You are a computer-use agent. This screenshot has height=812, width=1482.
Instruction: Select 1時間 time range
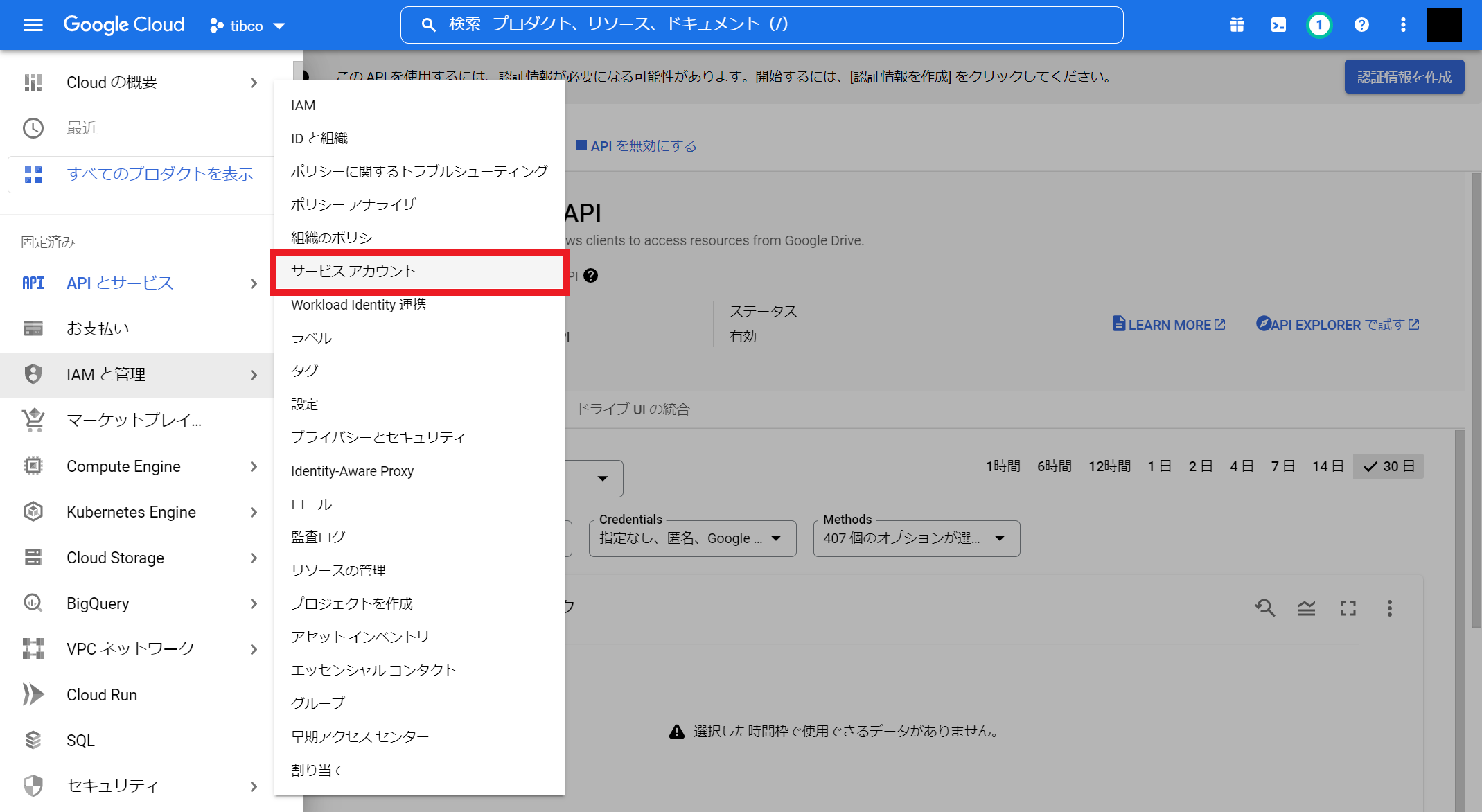click(x=1003, y=466)
